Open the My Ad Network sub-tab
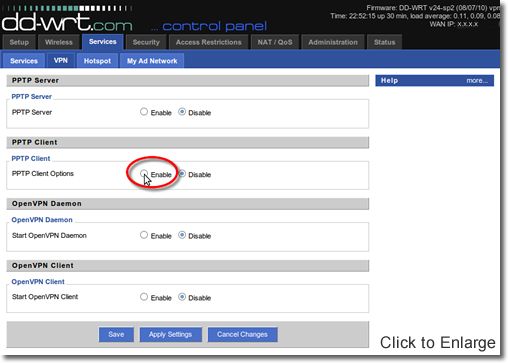The width and height of the screenshot is (508, 363). click(152, 61)
